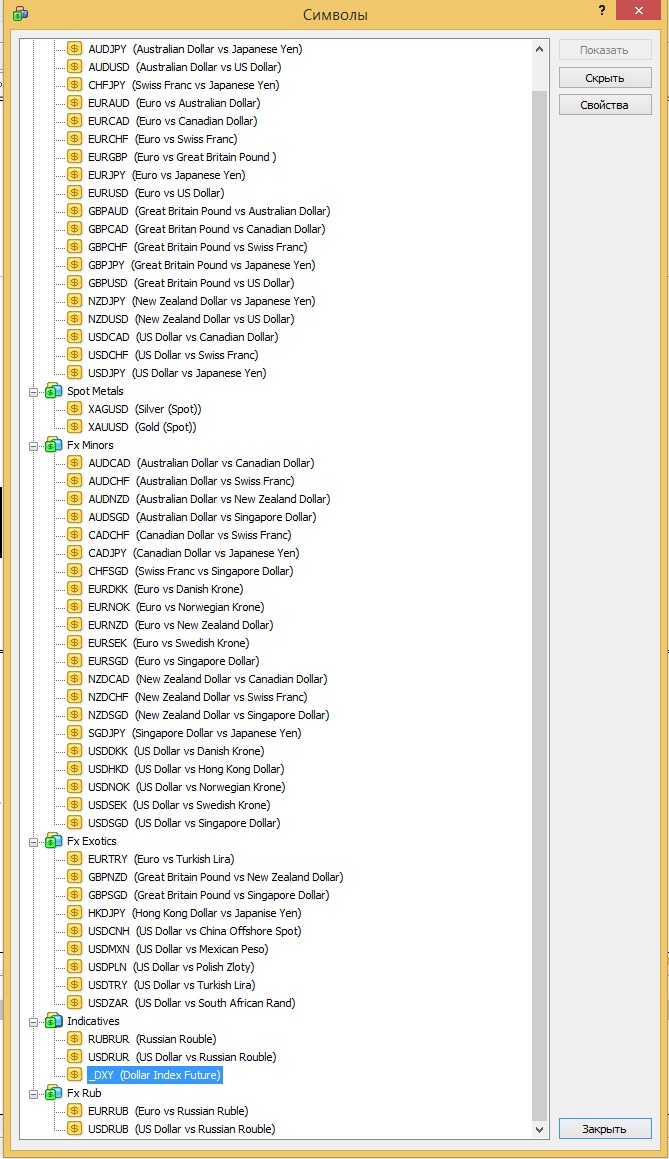Click the coin icon next to EURNOK

[75, 607]
